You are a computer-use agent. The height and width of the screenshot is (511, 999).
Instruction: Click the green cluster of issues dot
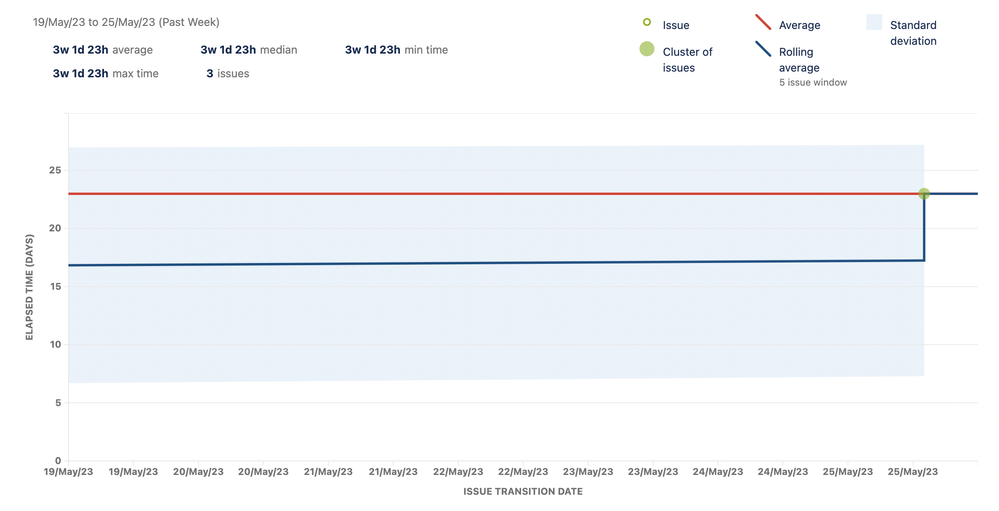pos(924,194)
